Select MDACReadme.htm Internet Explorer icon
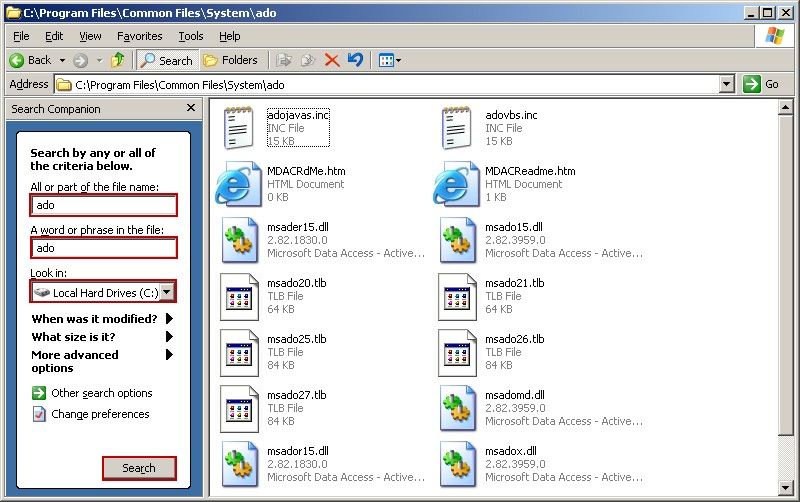 [457, 184]
